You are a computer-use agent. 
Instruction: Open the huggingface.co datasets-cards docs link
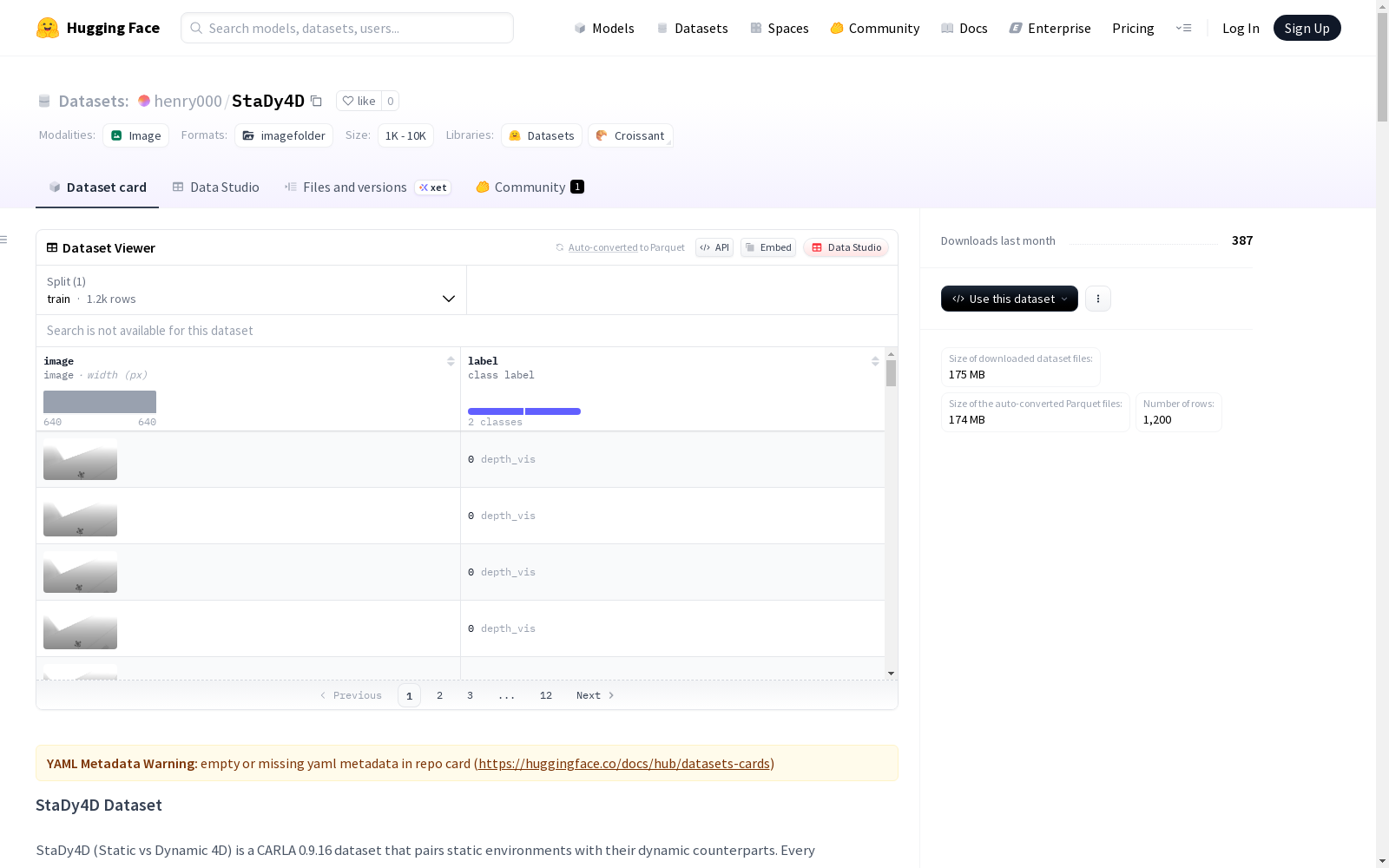[624, 764]
